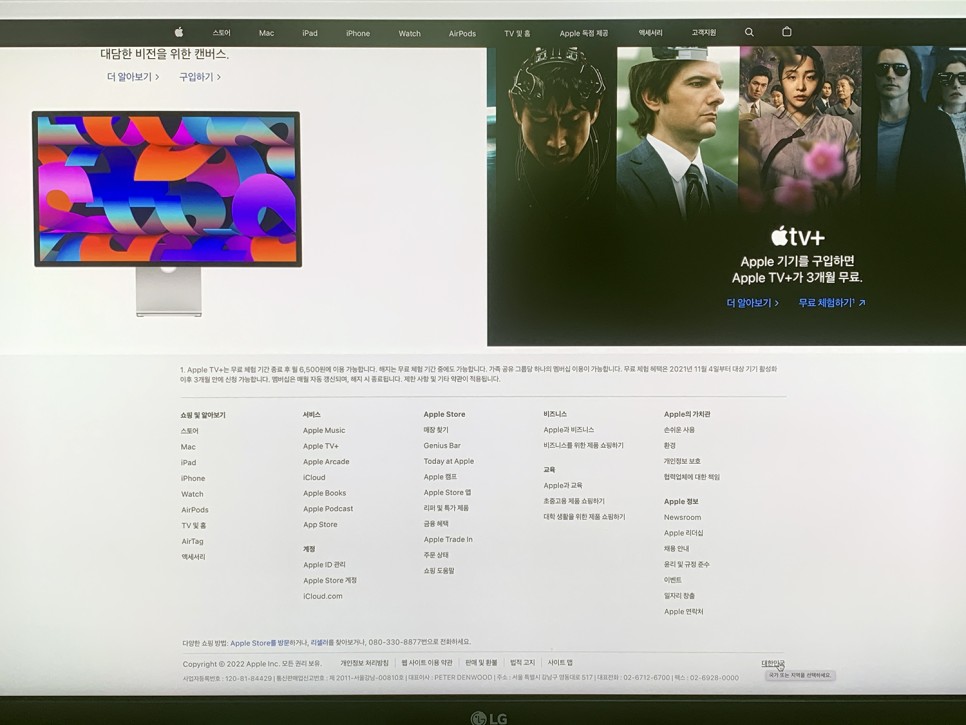966x725 pixels.
Task: Open footer link 매장 찾기
Action: pos(436,430)
